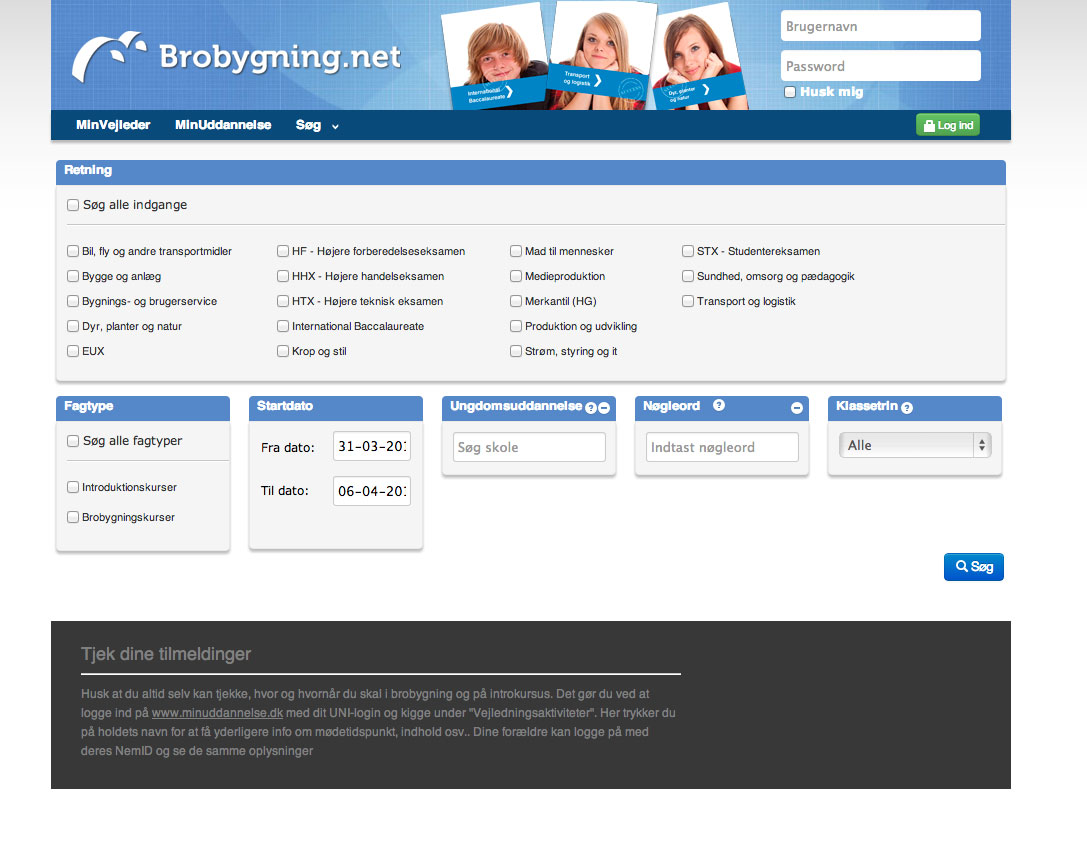Viewport: 1087px width, 842px height.
Task: Check Strøm, styring og it
Action: click(x=516, y=351)
